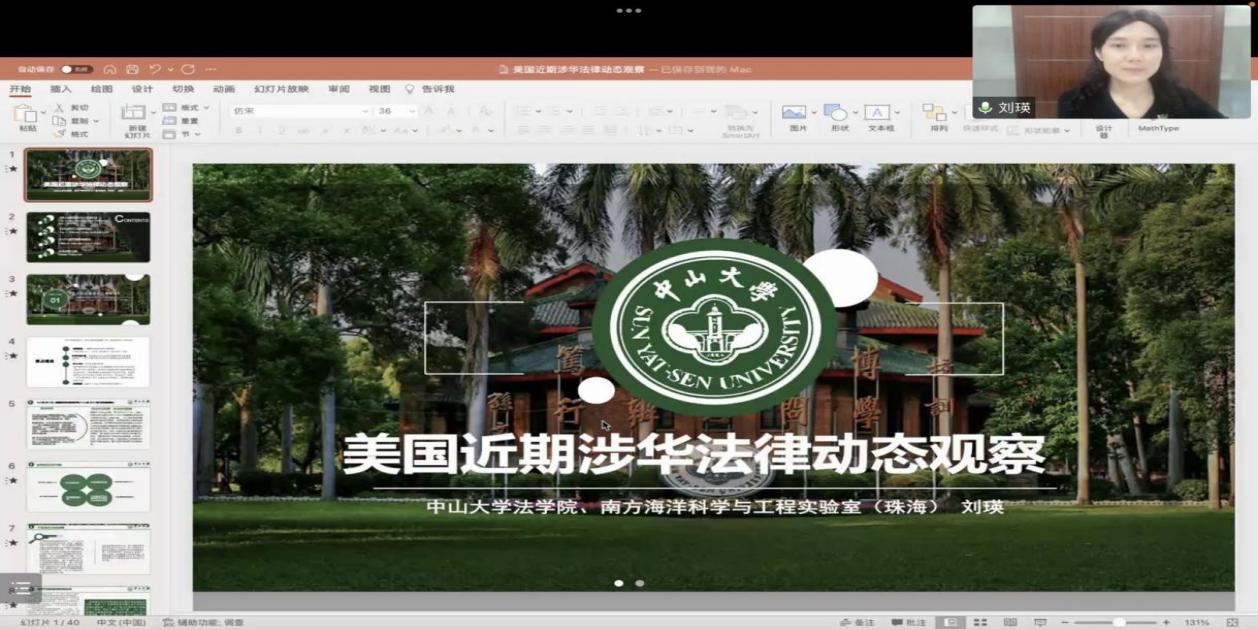Click the 告诉我 (Tell me) search box
The height and width of the screenshot is (629, 1258).
click(430, 89)
